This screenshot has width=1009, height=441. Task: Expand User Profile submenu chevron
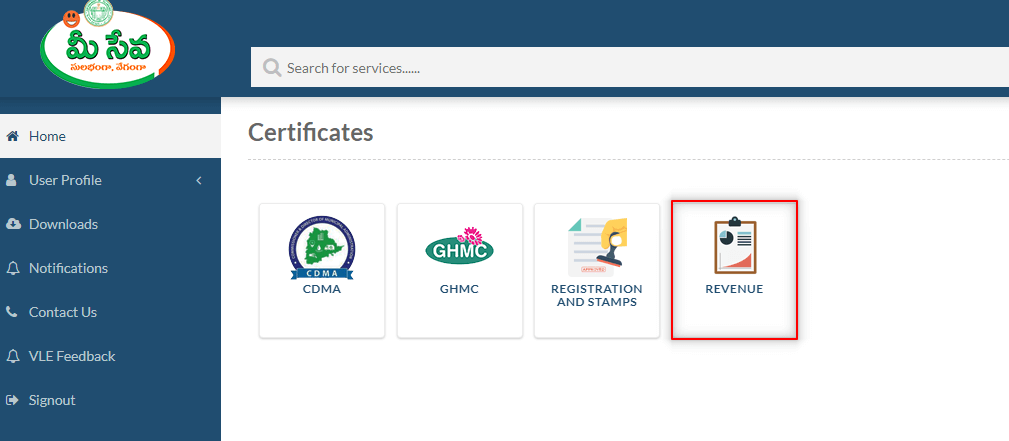[199, 180]
